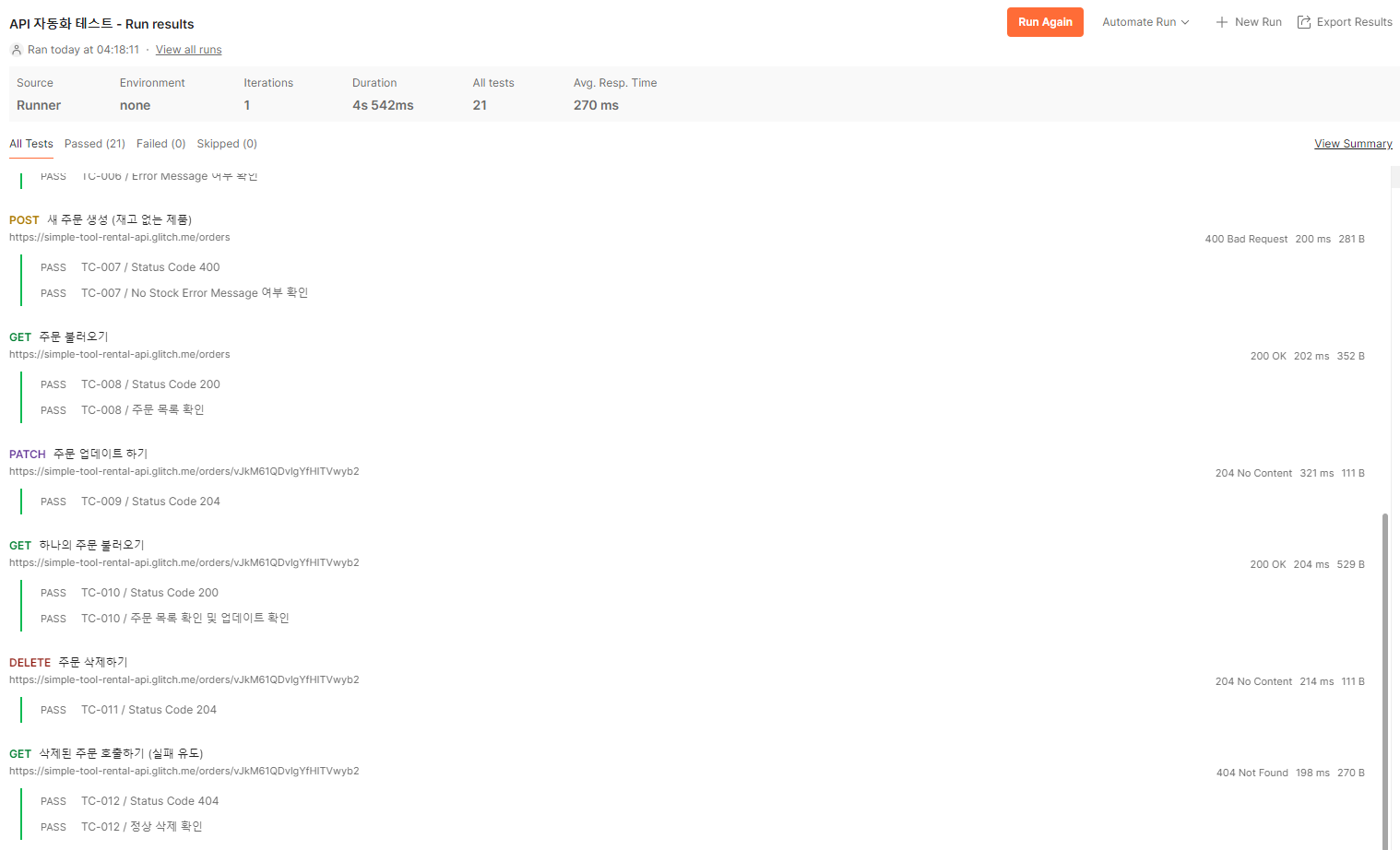Click the 200 OK status of 하나의 주문 불러오기
Viewport: 1400px width, 850px height.
click(x=1268, y=564)
